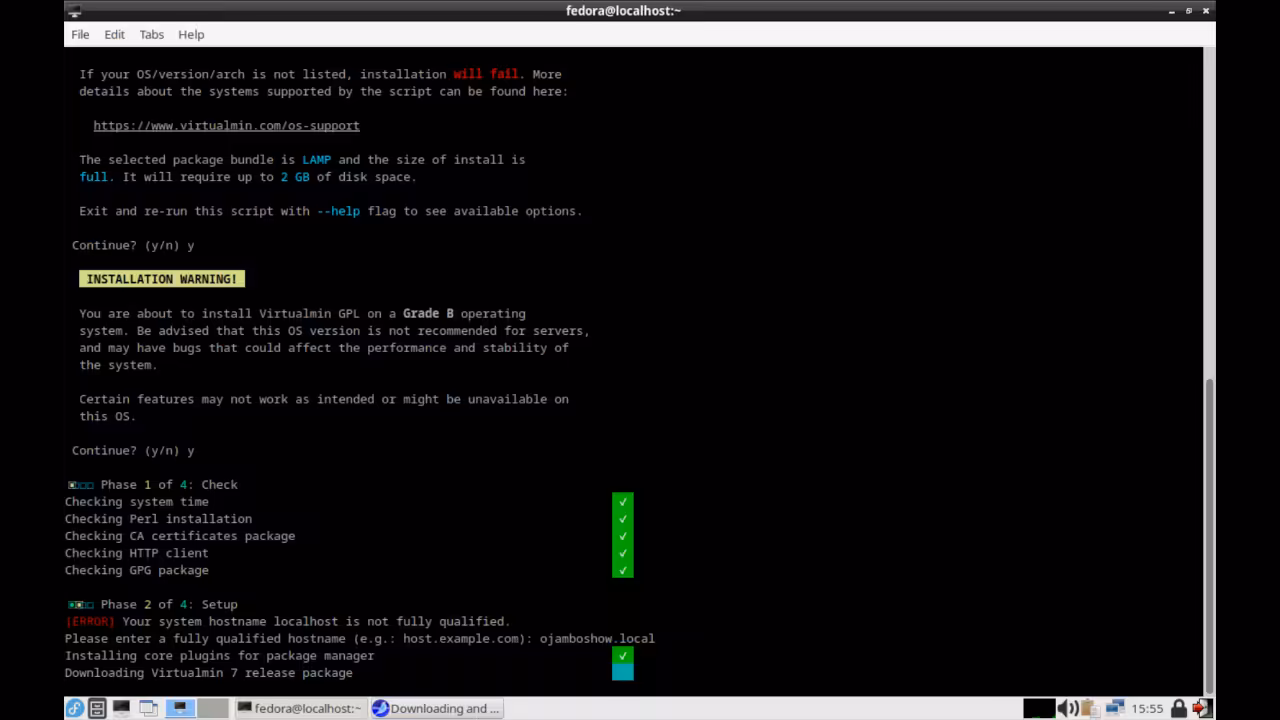Open the Tabs menu
Viewport: 1280px width, 720px height.
pyautogui.click(x=151, y=34)
